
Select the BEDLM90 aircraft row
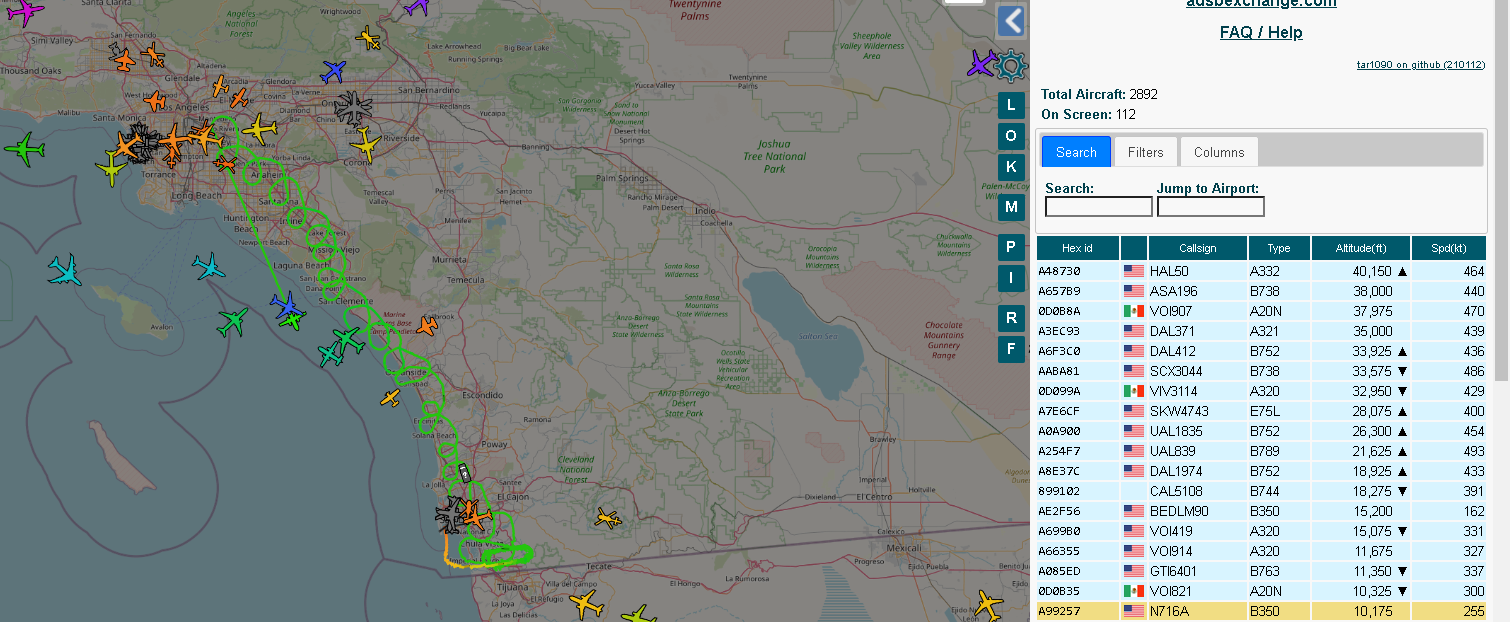tap(1261, 511)
